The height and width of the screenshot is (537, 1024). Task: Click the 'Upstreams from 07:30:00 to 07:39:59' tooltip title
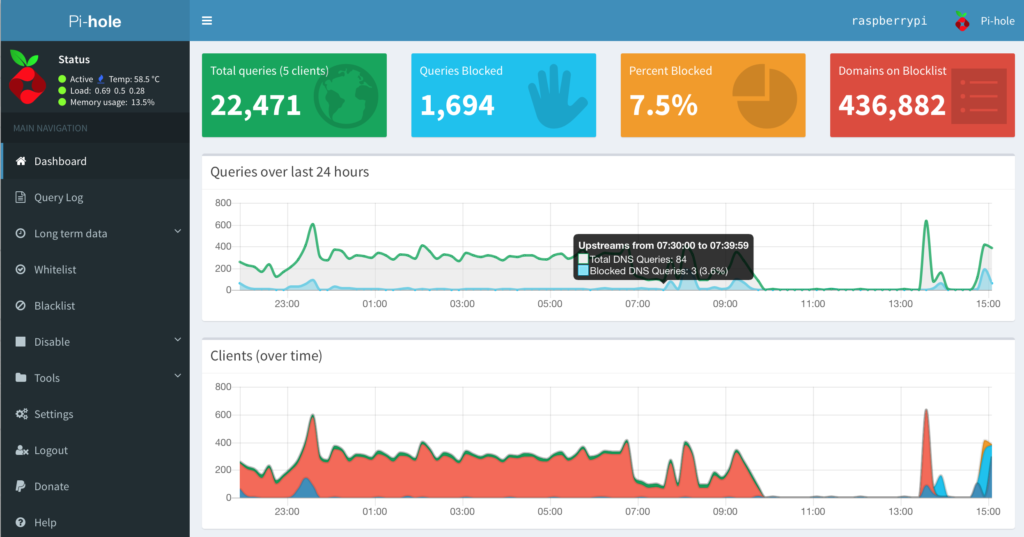[664, 246]
